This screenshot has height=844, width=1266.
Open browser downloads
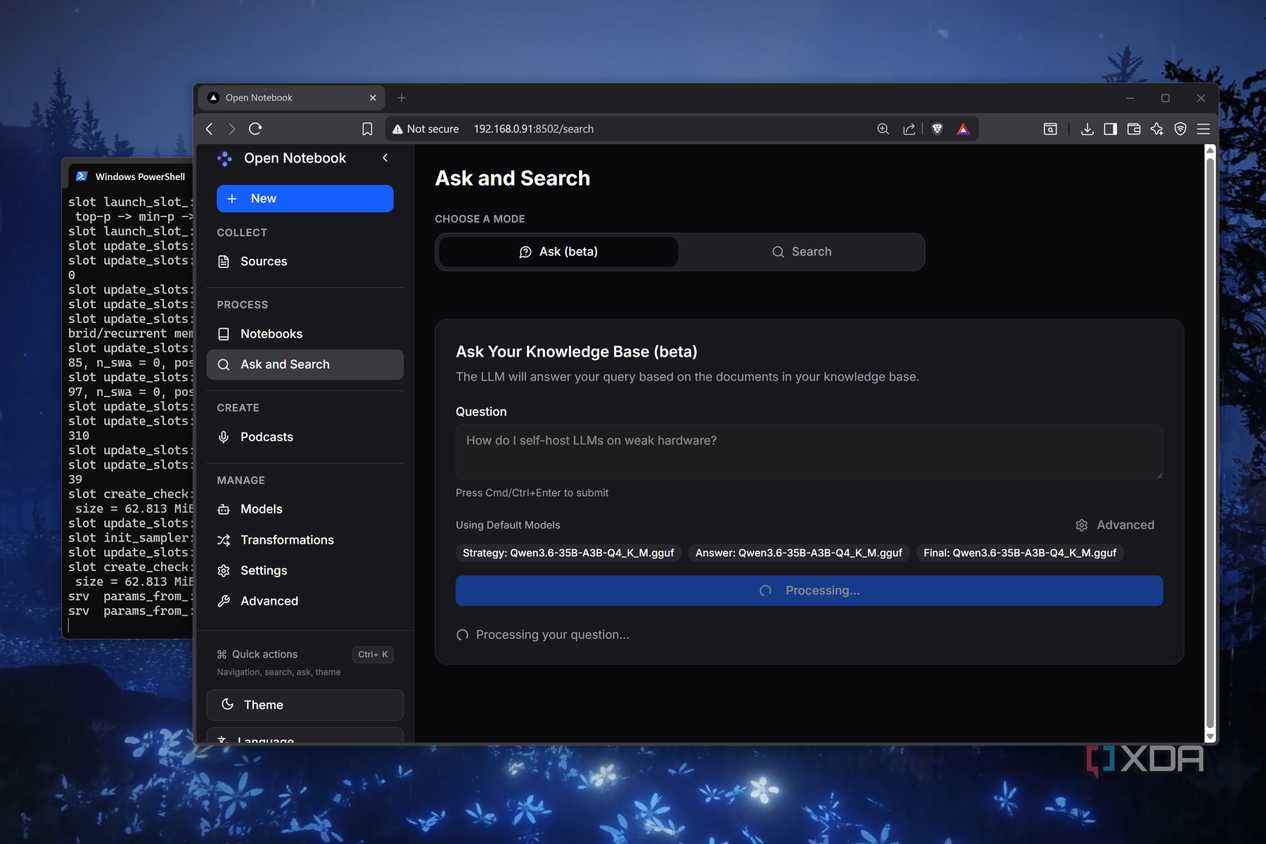coord(1087,129)
